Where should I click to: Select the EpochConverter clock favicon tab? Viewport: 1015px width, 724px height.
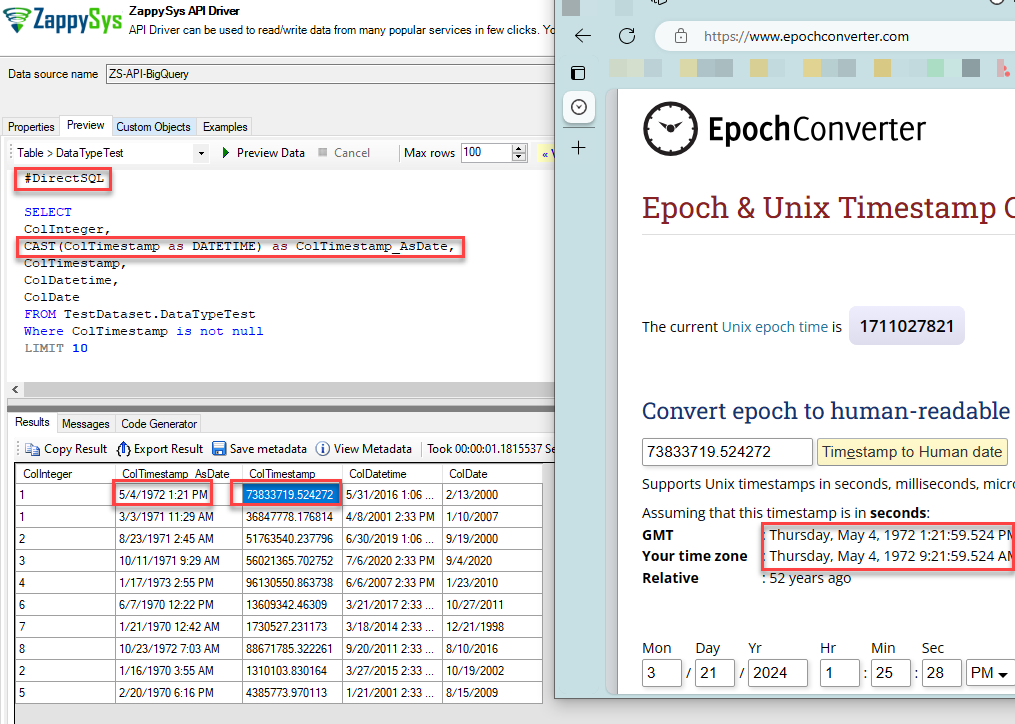pyautogui.click(x=579, y=108)
